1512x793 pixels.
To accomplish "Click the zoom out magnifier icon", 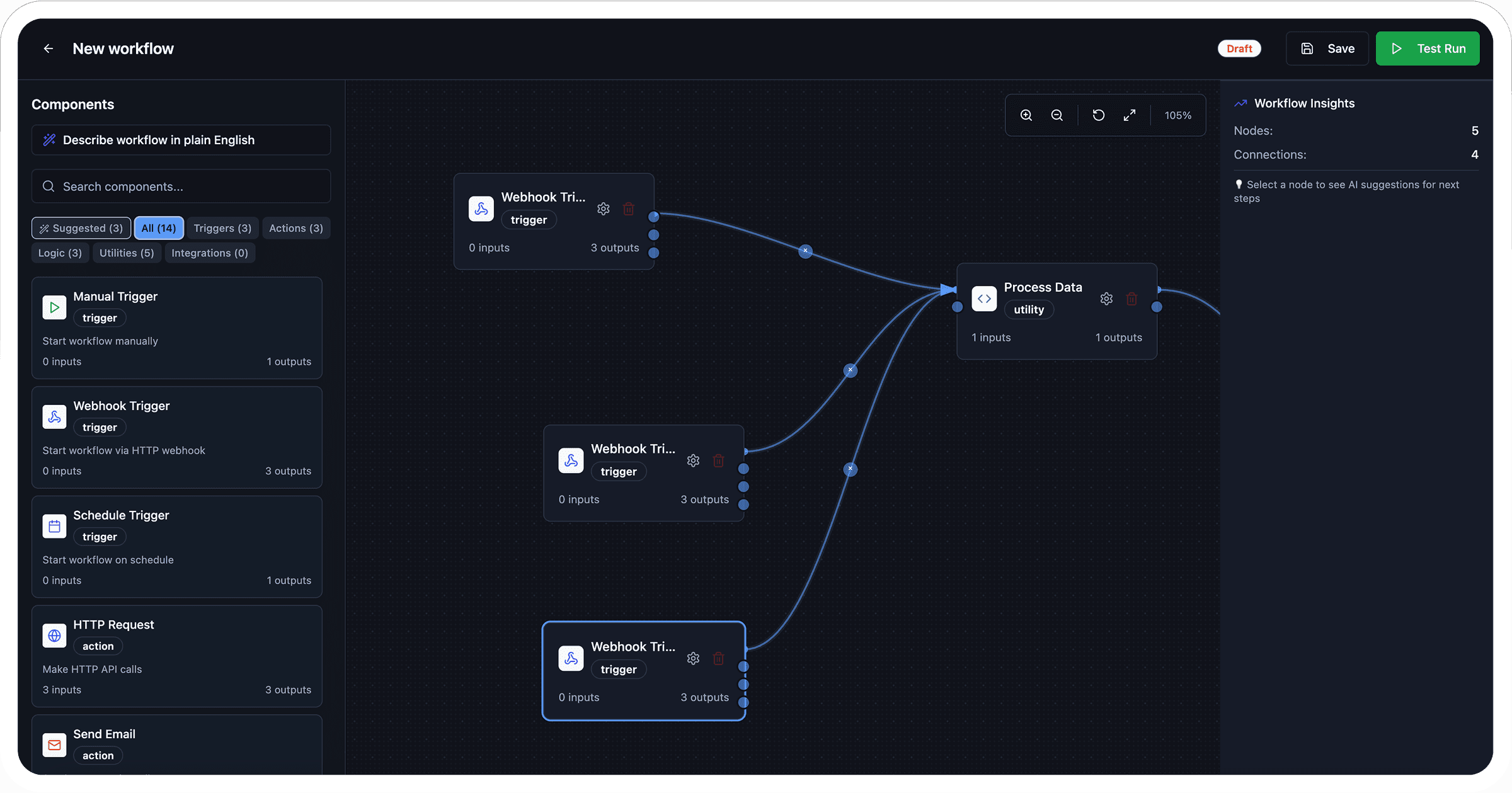I will (1057, 115).
